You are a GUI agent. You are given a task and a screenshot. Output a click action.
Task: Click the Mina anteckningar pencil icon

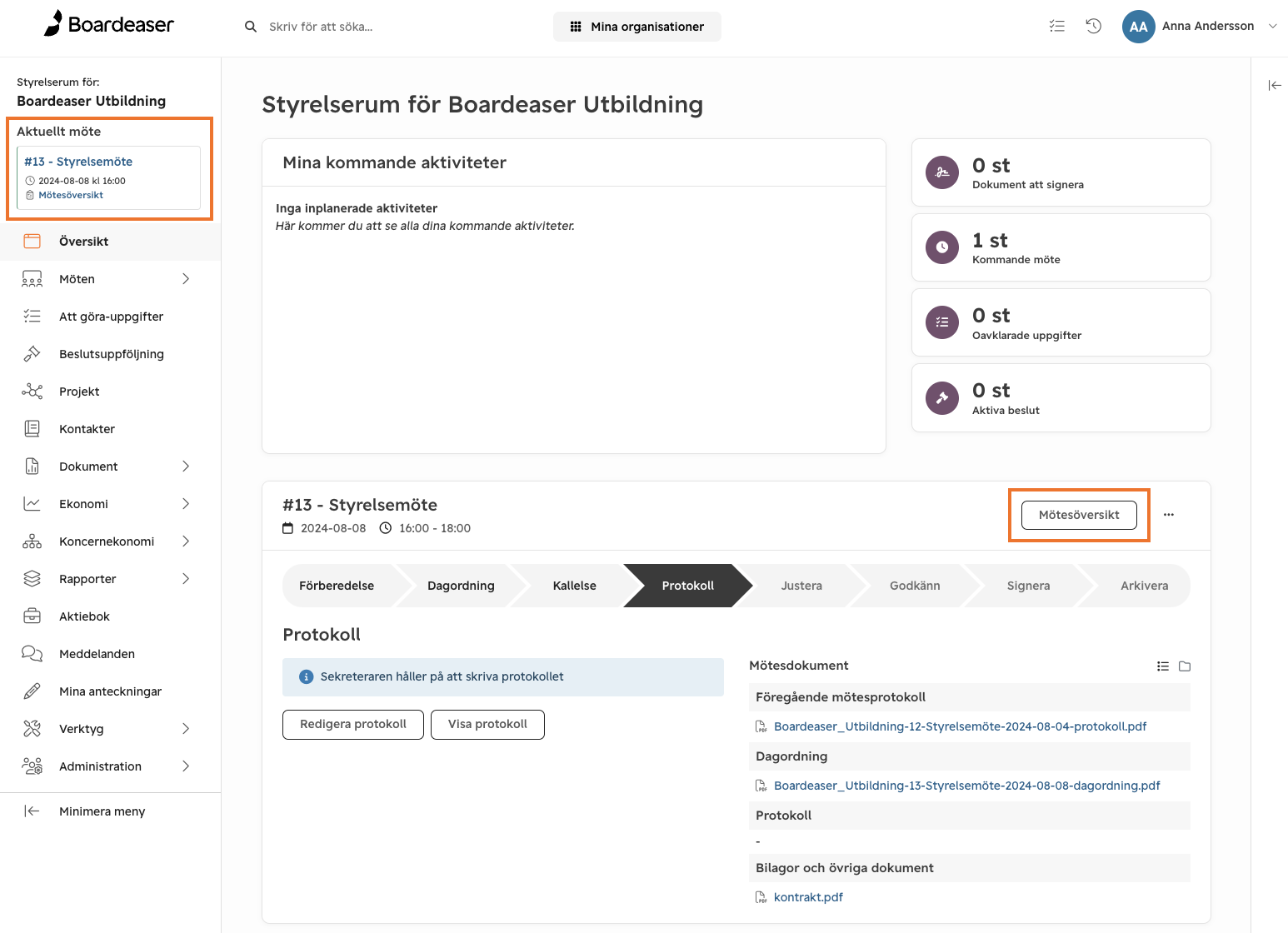click(32, 691)
